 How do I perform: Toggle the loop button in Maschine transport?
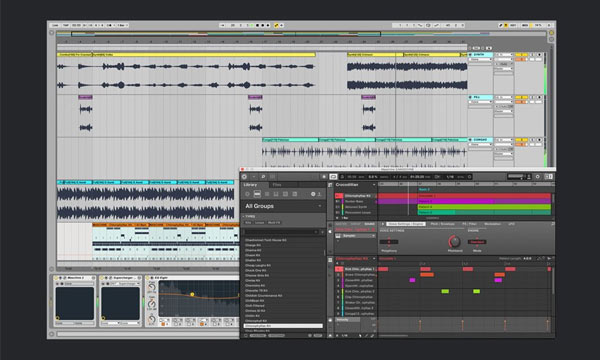point(333,177)
